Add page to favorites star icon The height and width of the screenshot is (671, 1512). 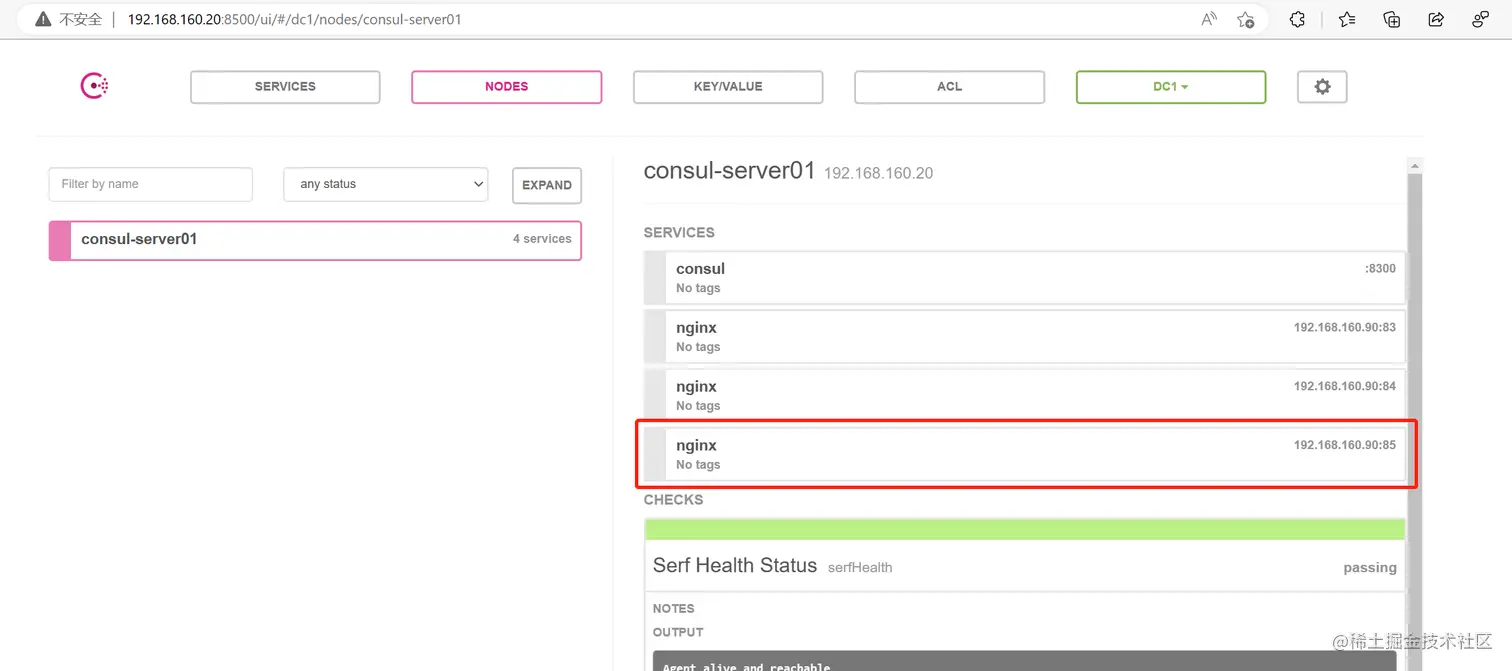pos(1245,19)
